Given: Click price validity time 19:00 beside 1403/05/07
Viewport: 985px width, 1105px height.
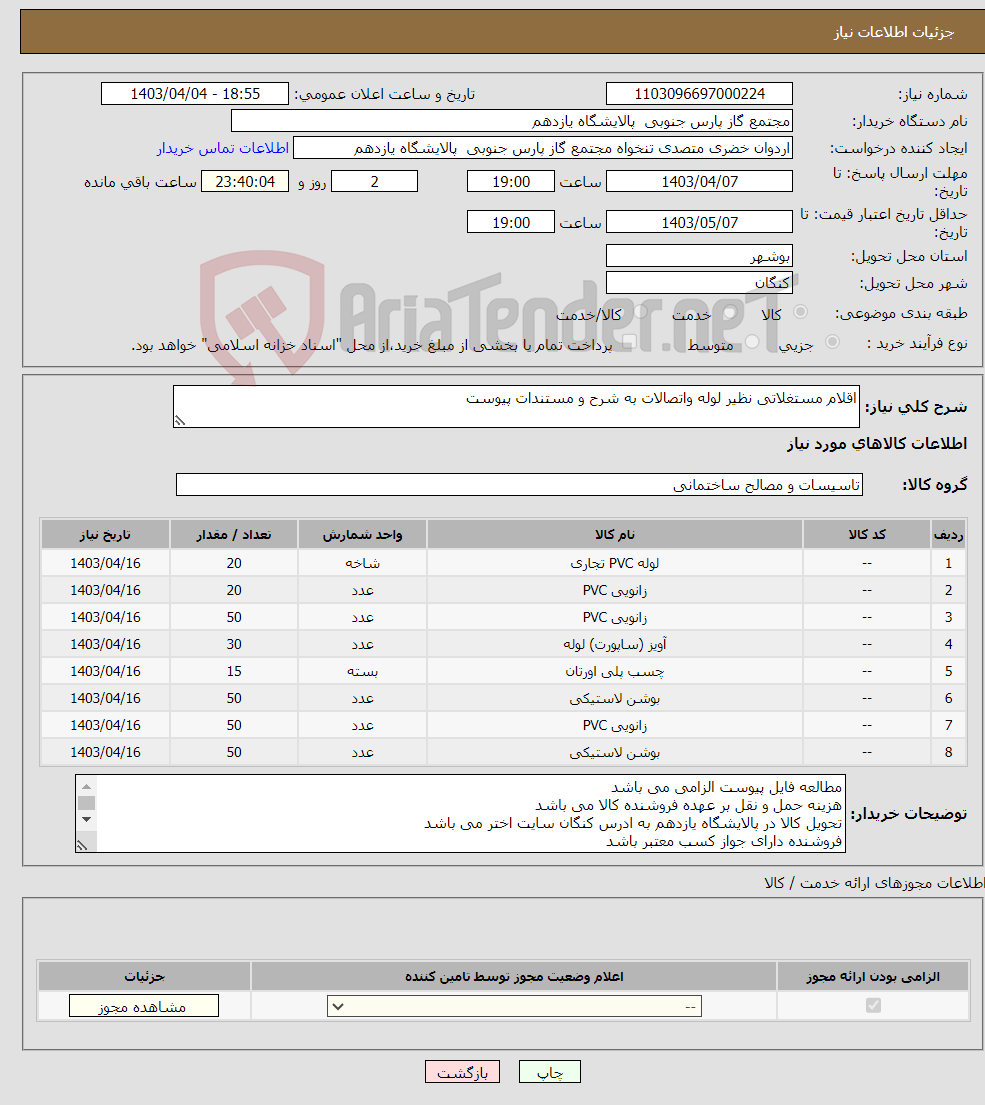Looking at the screenshot, I should (511, 223).
